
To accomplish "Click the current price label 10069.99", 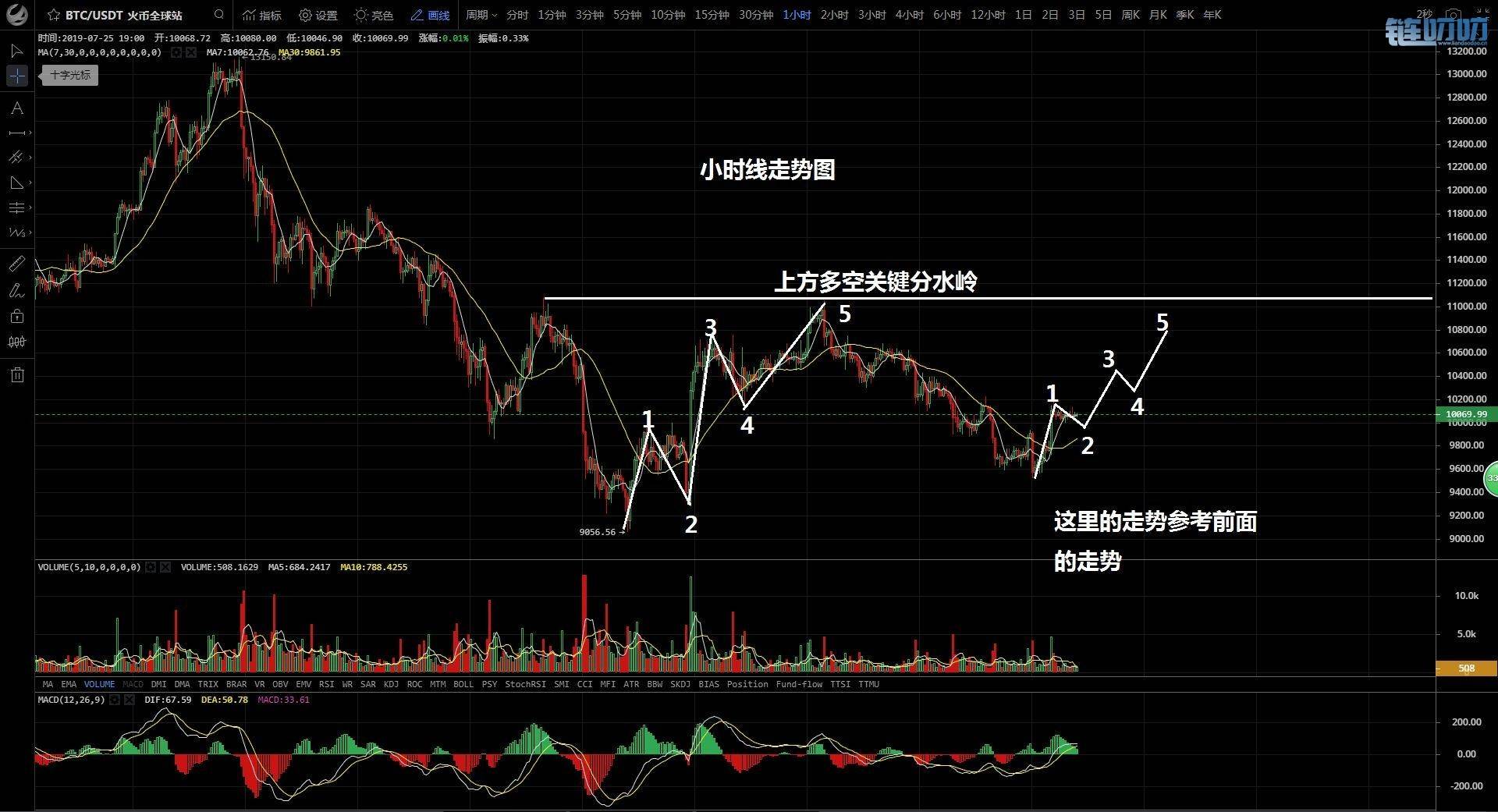I will (x=1466, y=415).
